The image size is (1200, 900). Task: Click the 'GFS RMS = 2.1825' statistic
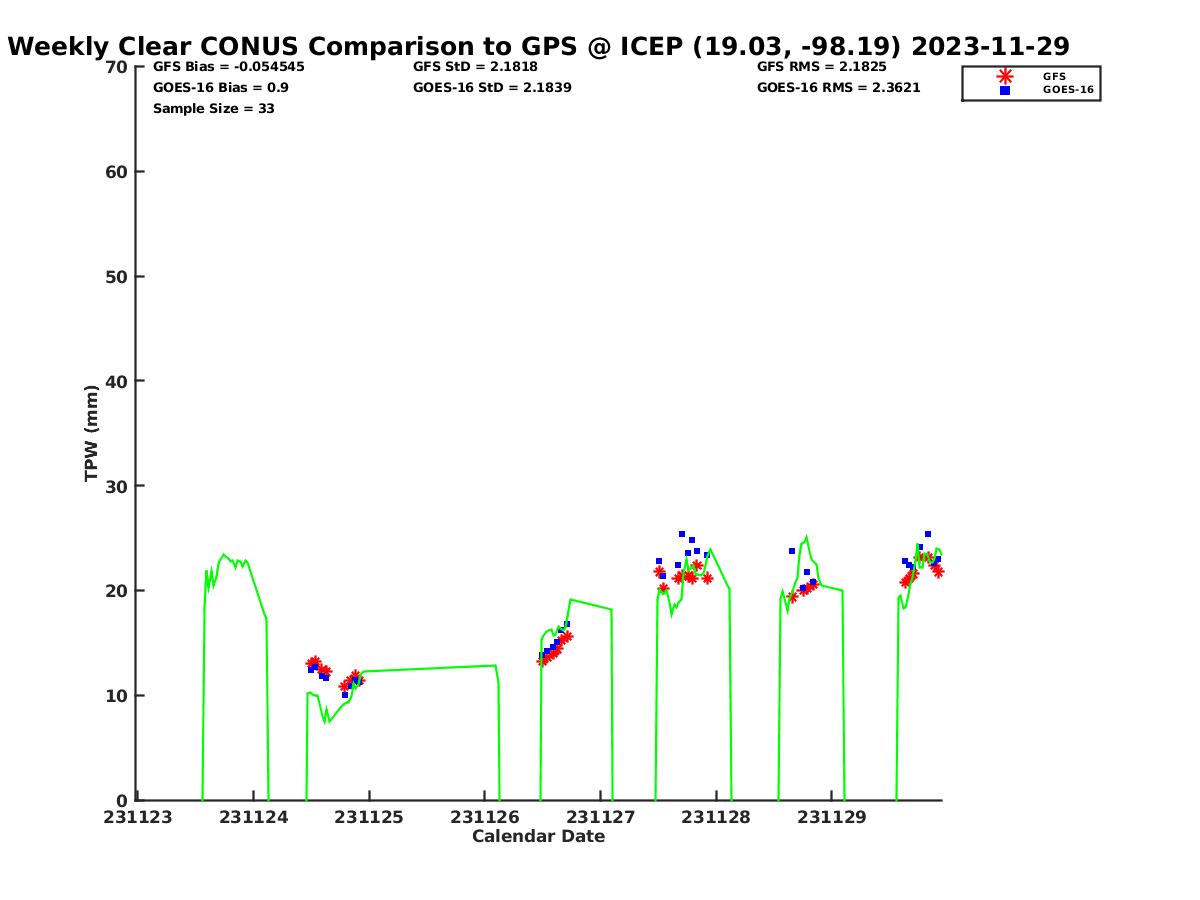tap(822, 67)
